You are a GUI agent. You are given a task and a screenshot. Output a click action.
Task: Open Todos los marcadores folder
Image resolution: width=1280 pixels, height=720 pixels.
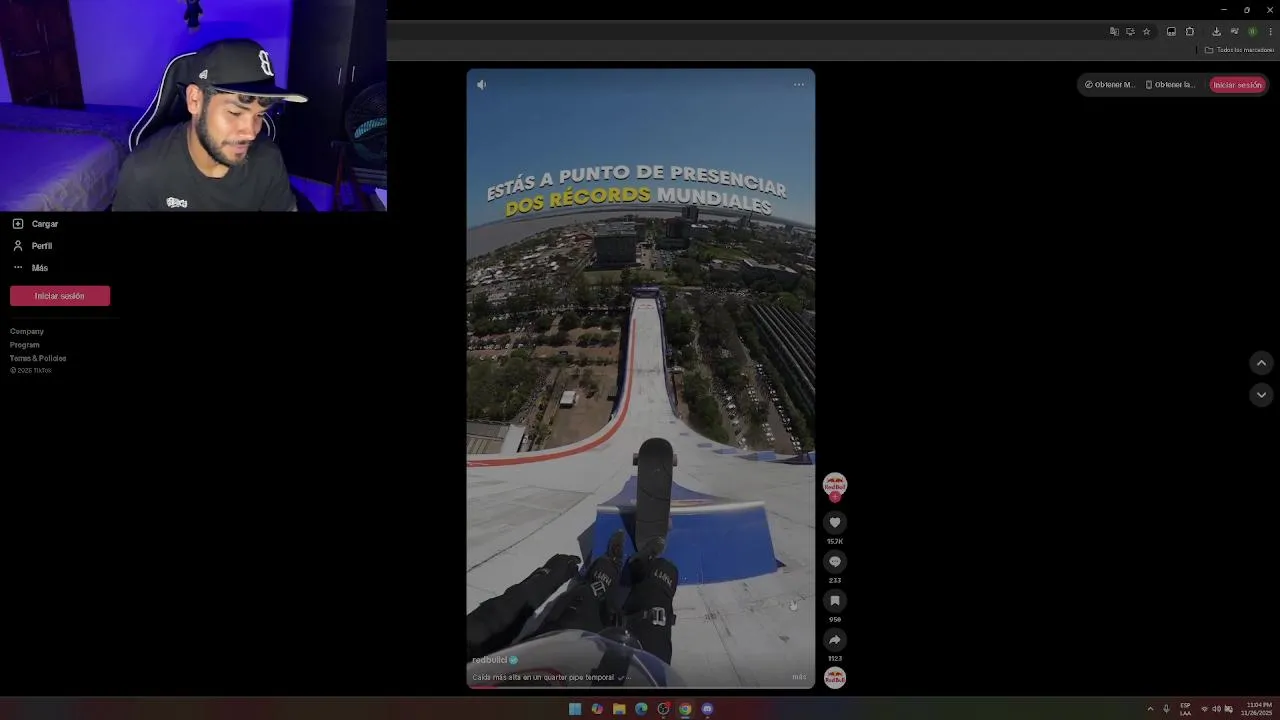click(x=1239, y=50)
